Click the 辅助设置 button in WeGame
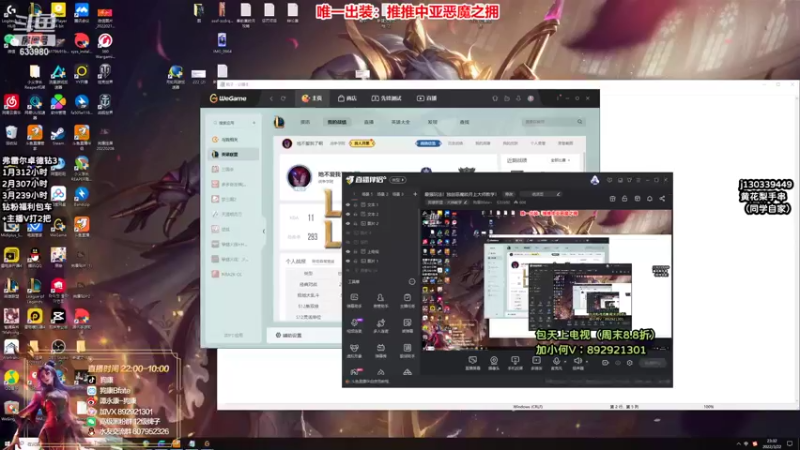Screen dimensions: 800x450 click(x=289, y=335)
